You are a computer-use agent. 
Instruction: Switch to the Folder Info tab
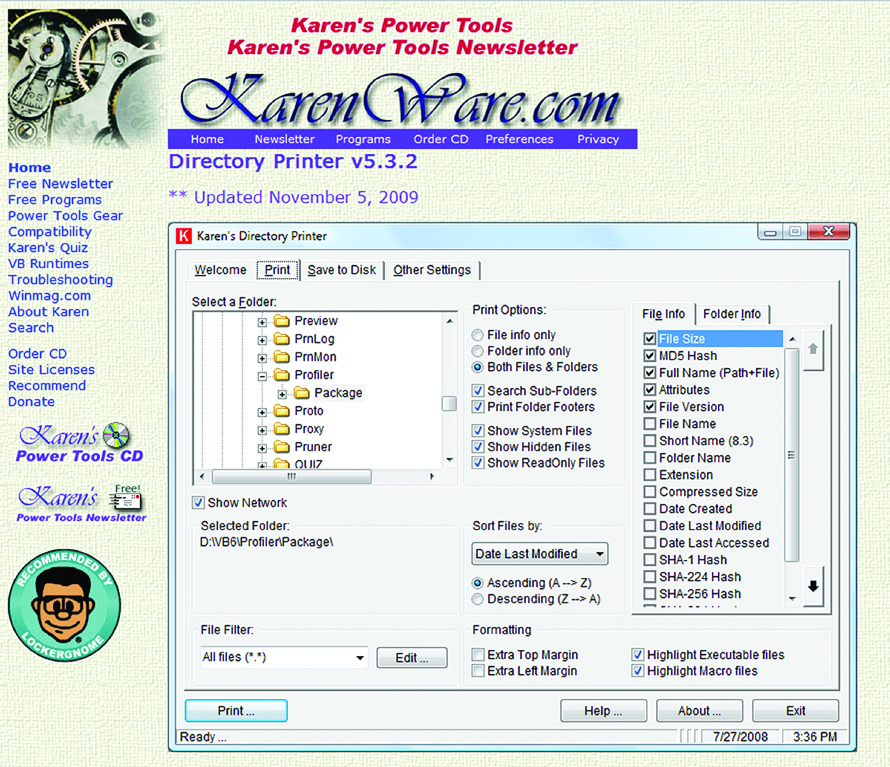(x=732, y=313)
